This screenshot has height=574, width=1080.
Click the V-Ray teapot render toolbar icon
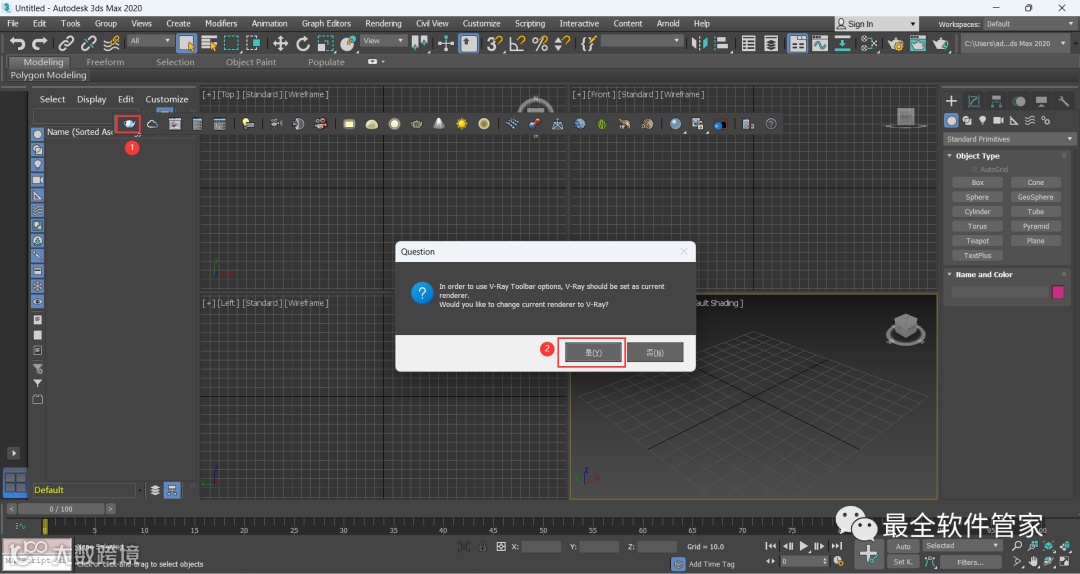click(129, 124)
